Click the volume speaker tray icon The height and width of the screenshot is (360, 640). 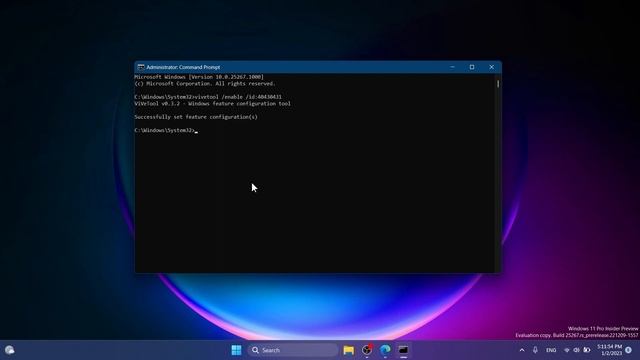[x=576, y=350]
